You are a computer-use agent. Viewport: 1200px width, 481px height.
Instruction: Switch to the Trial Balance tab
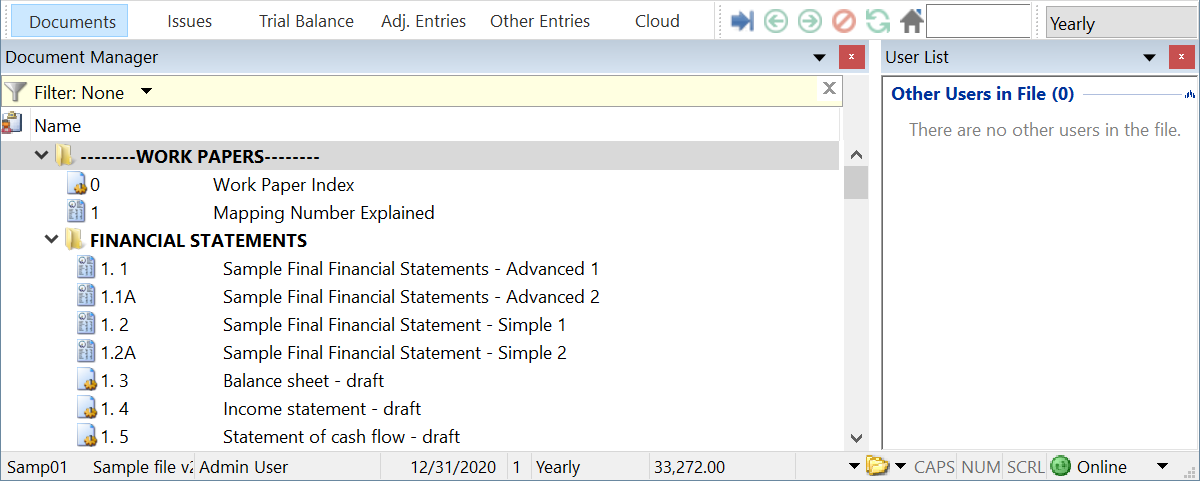[306, 21]
